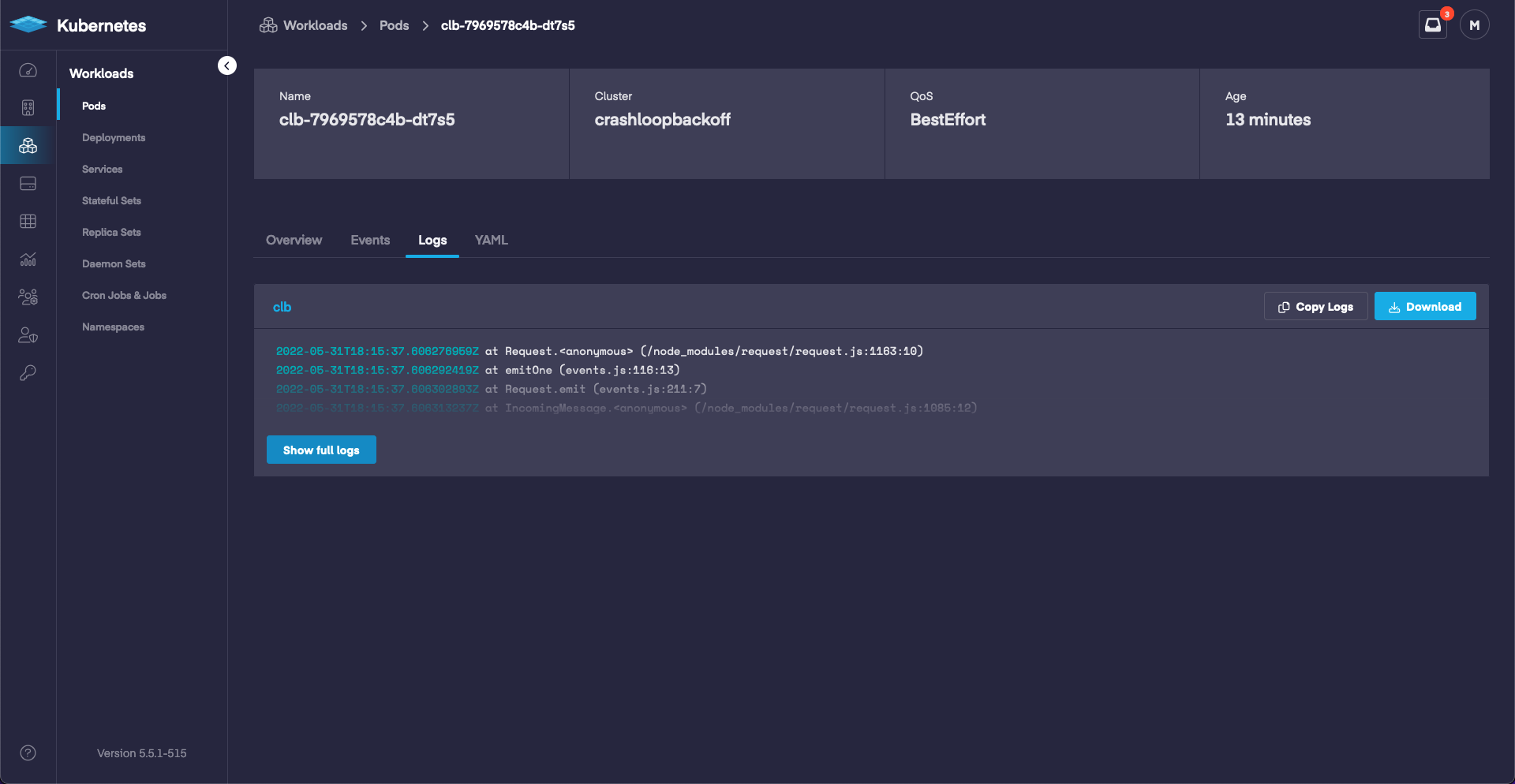Click the Version 5.5.1-515 text
The width and height of the screenshot is (1515, 784).
coord(142,753)
